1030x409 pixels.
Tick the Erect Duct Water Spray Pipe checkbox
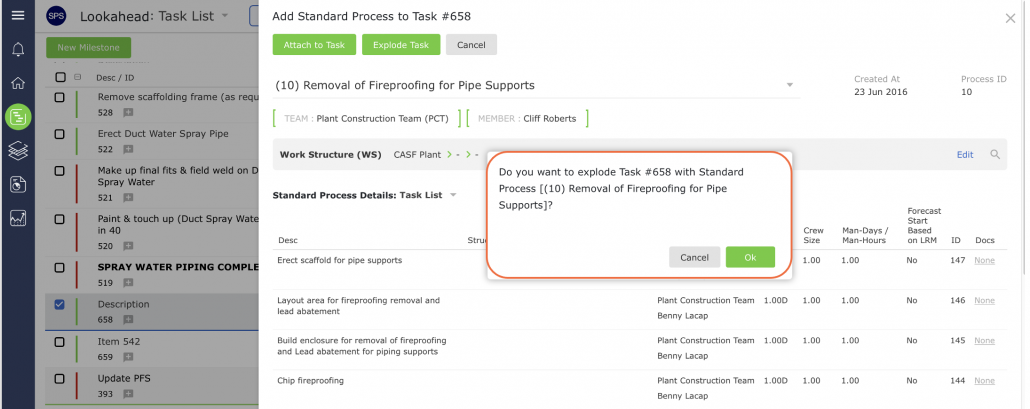59,134
